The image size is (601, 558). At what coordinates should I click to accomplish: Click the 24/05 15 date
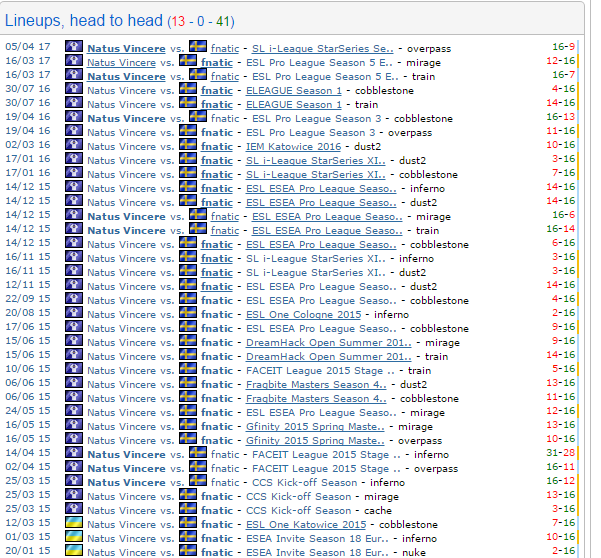coord(28,410)
